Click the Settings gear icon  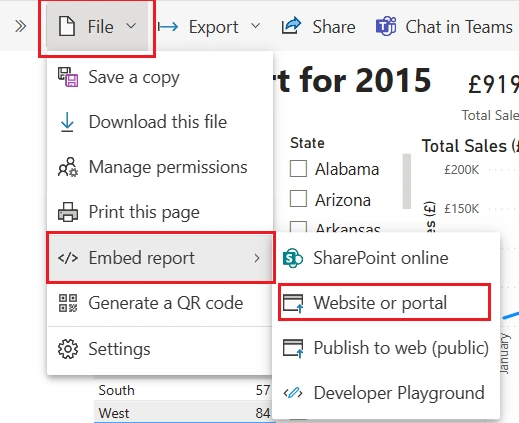tap(68, 349)
